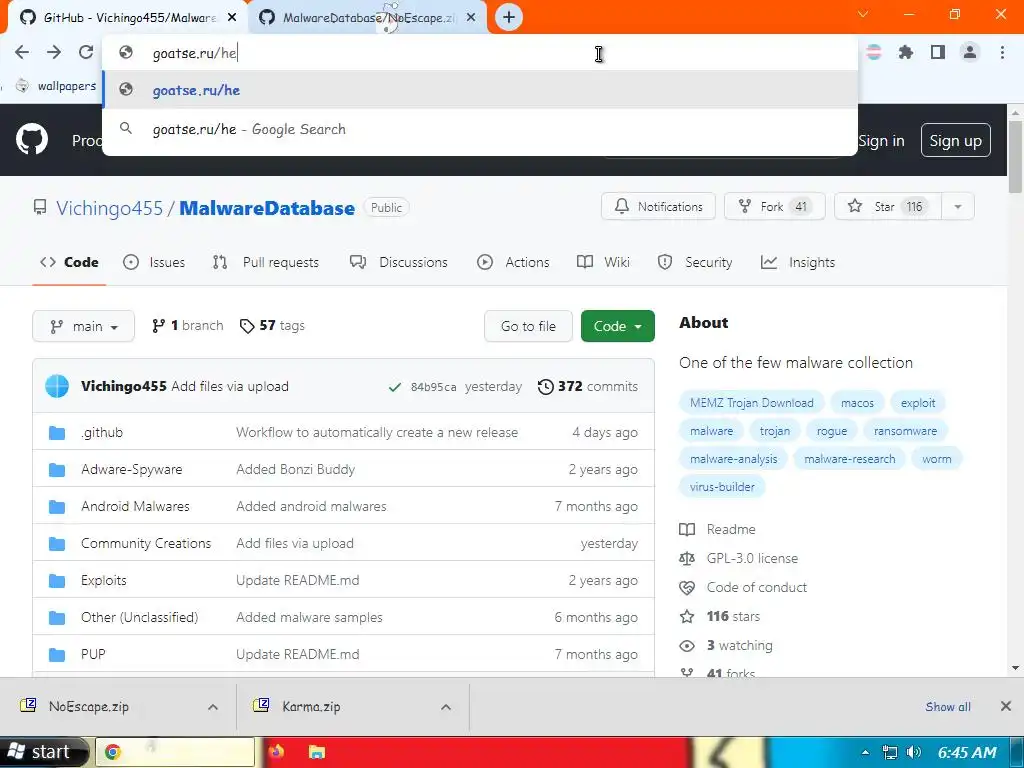Open the 57 tags list

point(272,325)
